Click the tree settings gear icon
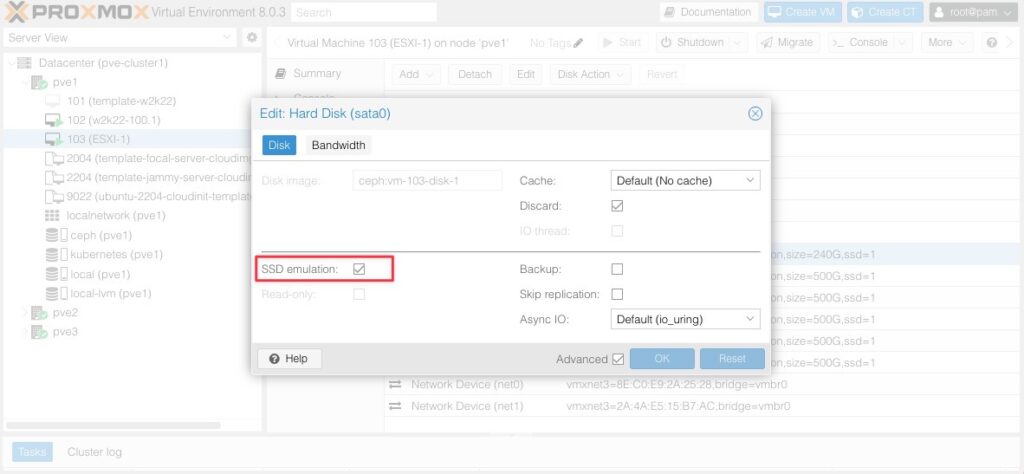The height and width of the screenshot is (474, 1024). pyautogui.click(x=251, y=38)
